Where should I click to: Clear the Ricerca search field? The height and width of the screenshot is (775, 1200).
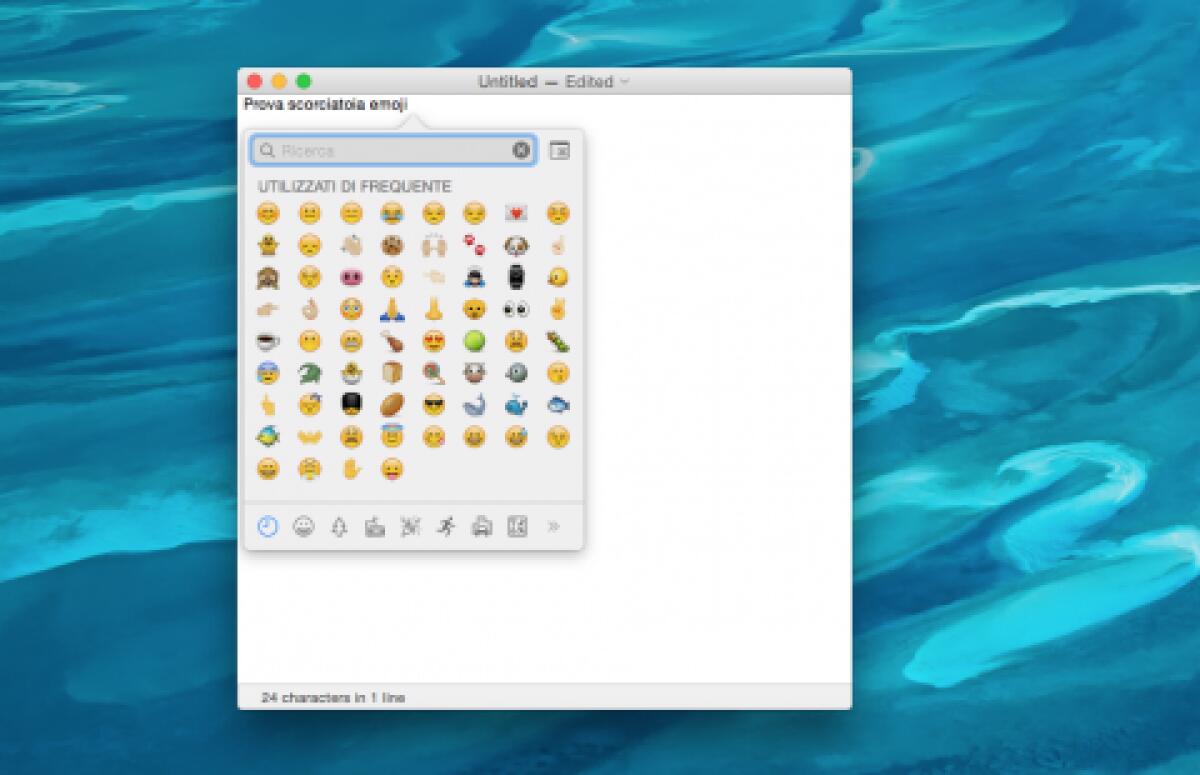pyautogui.click(x=521, y=150)
